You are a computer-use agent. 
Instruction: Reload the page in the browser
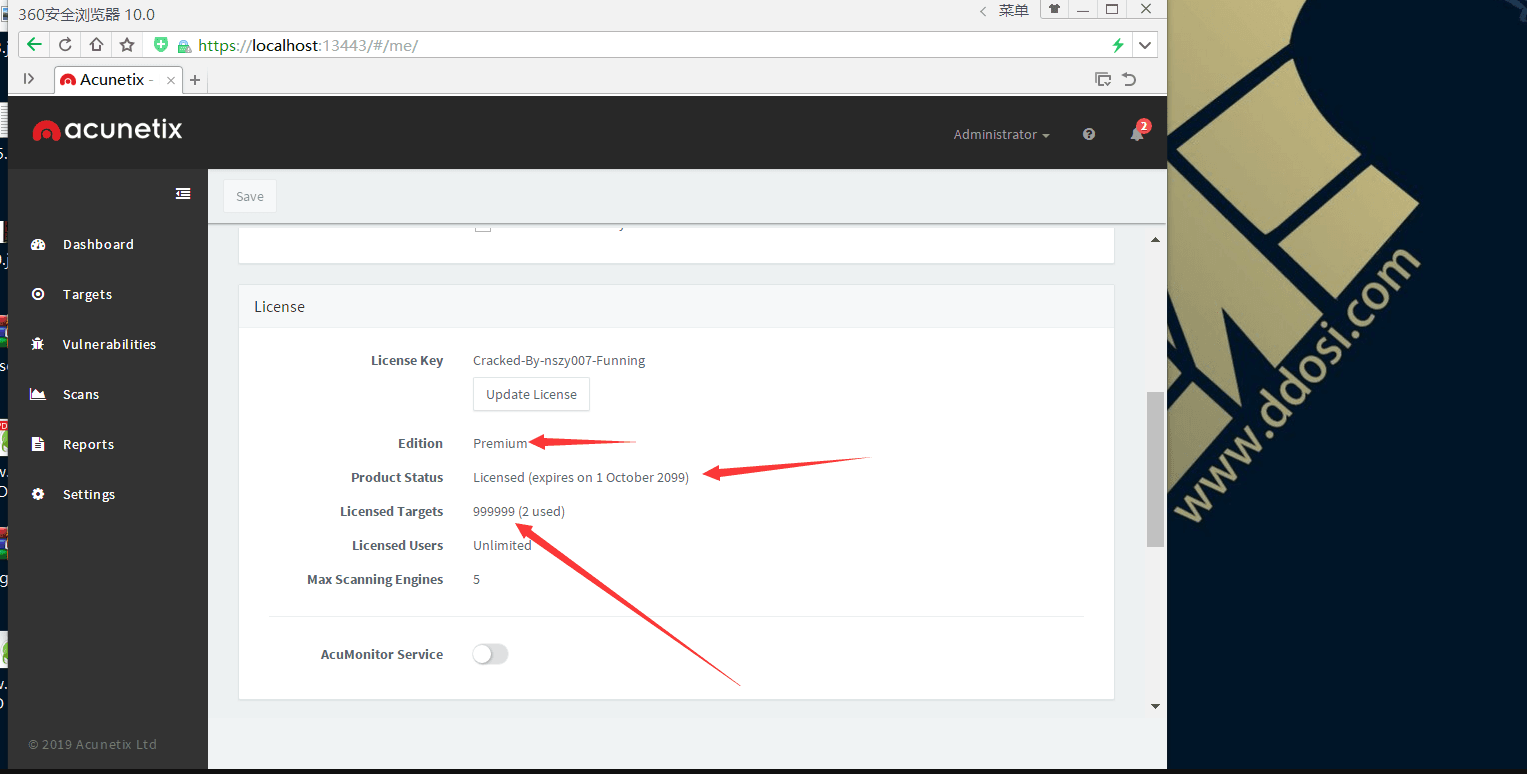click(65, 45)
